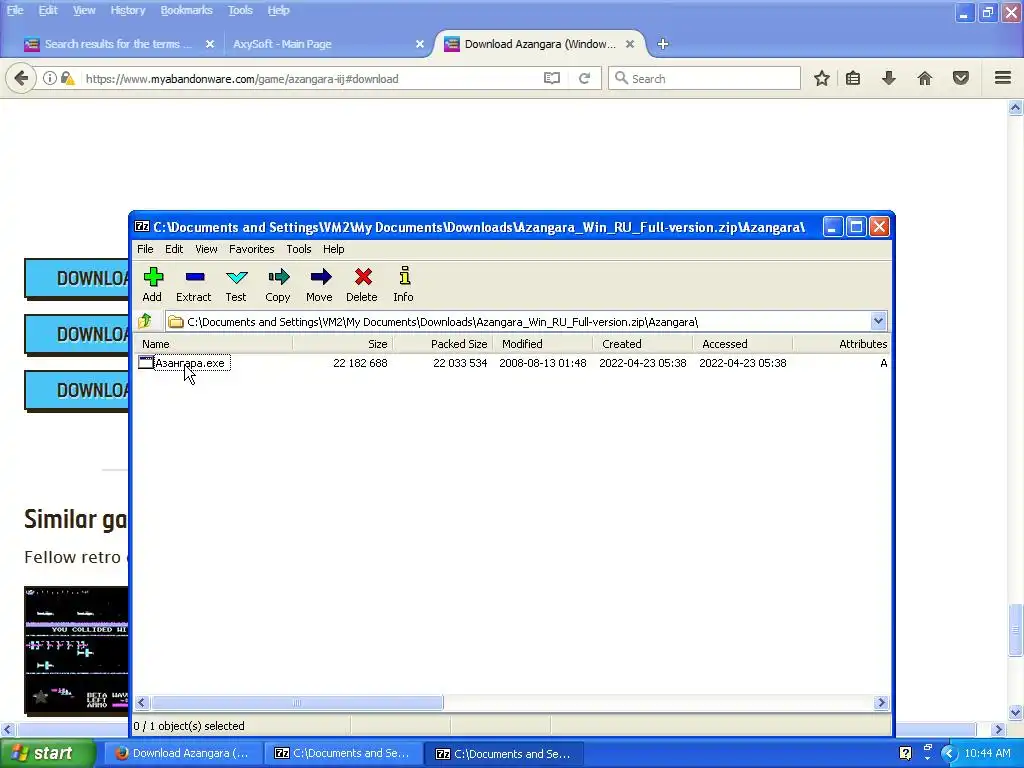Select the Move tool in 7-Zip

[320, 277]
